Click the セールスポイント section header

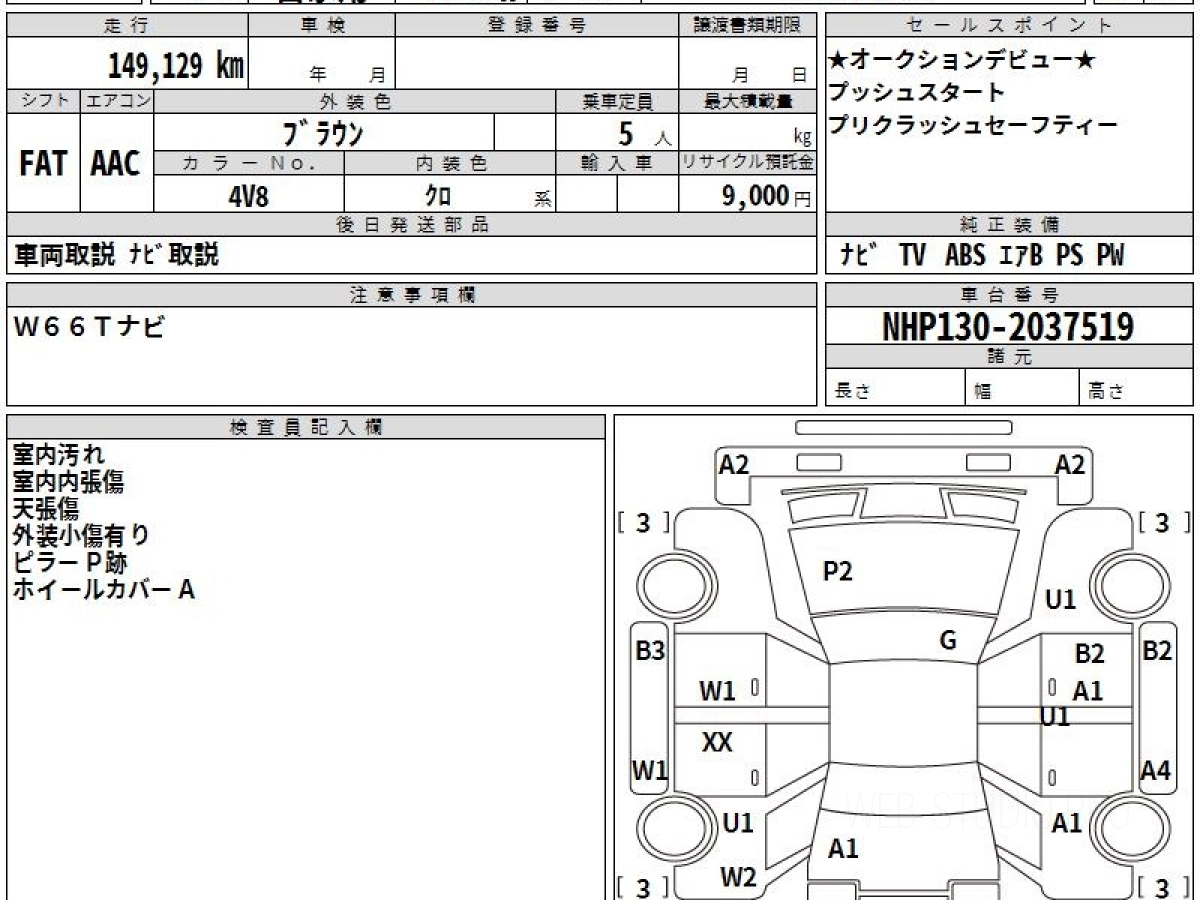[x=1009, y=25]
